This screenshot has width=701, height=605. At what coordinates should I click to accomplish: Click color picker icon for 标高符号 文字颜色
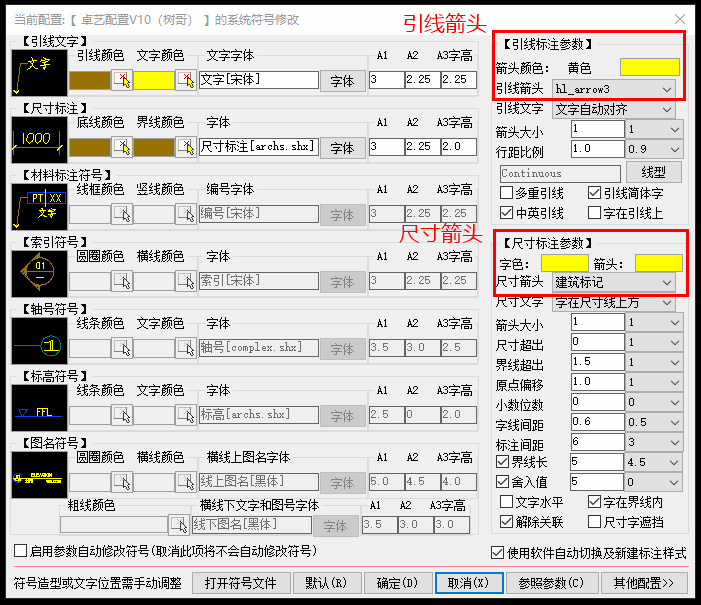click(186, 415)
